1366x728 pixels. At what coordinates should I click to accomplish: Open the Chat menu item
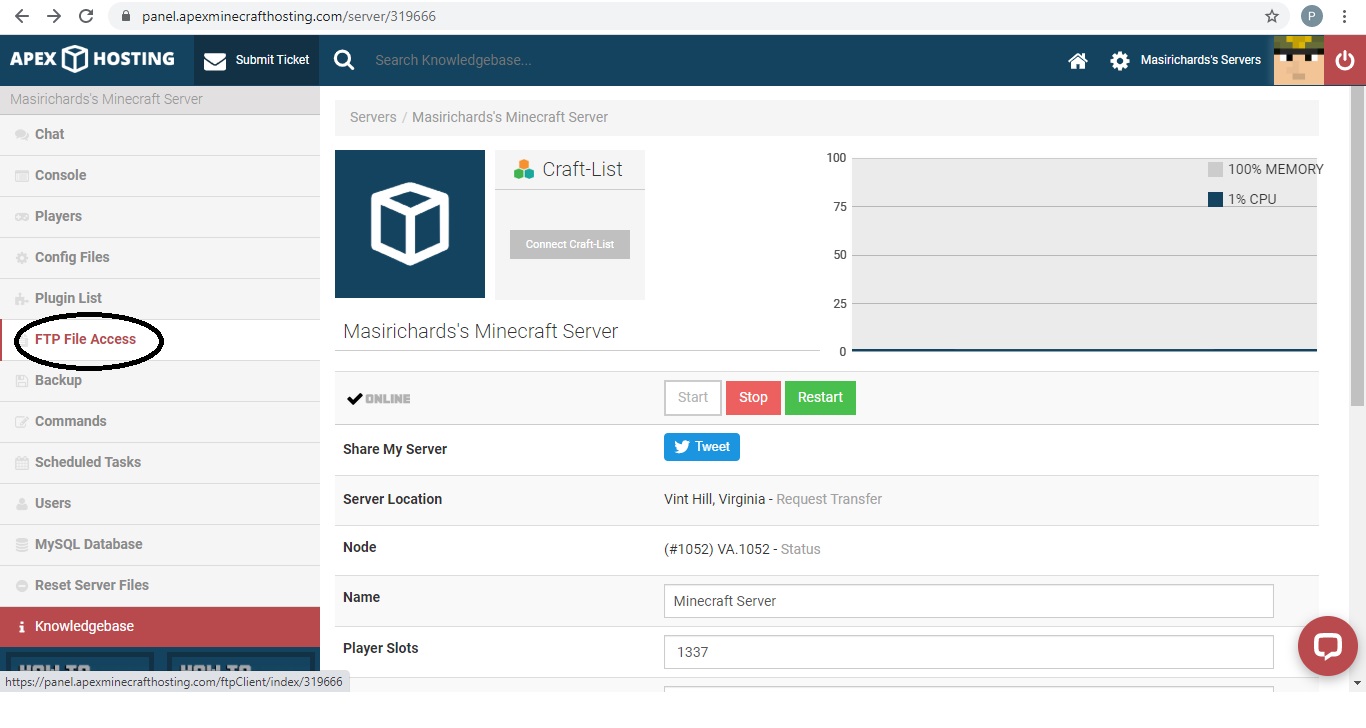click(x=160, y=134)
